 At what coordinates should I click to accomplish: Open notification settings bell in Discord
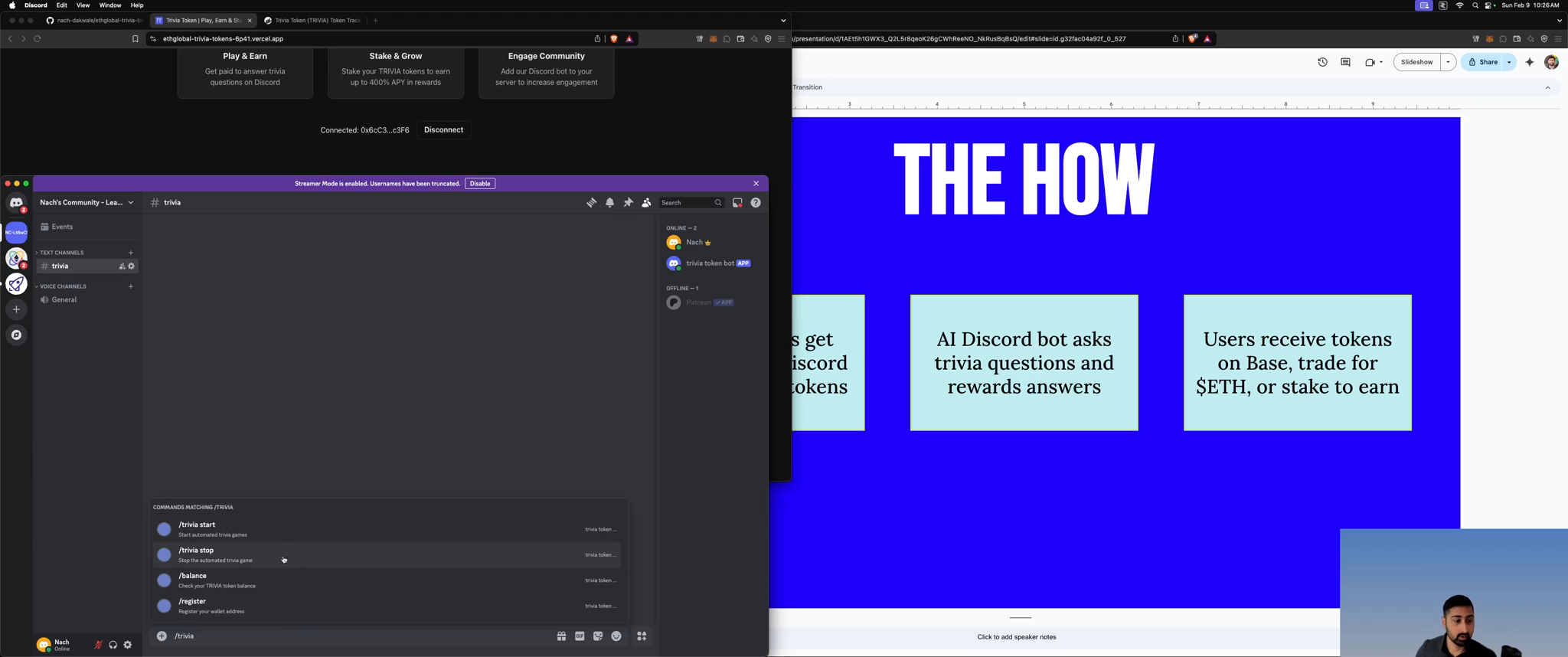click(x=610, y=203)
